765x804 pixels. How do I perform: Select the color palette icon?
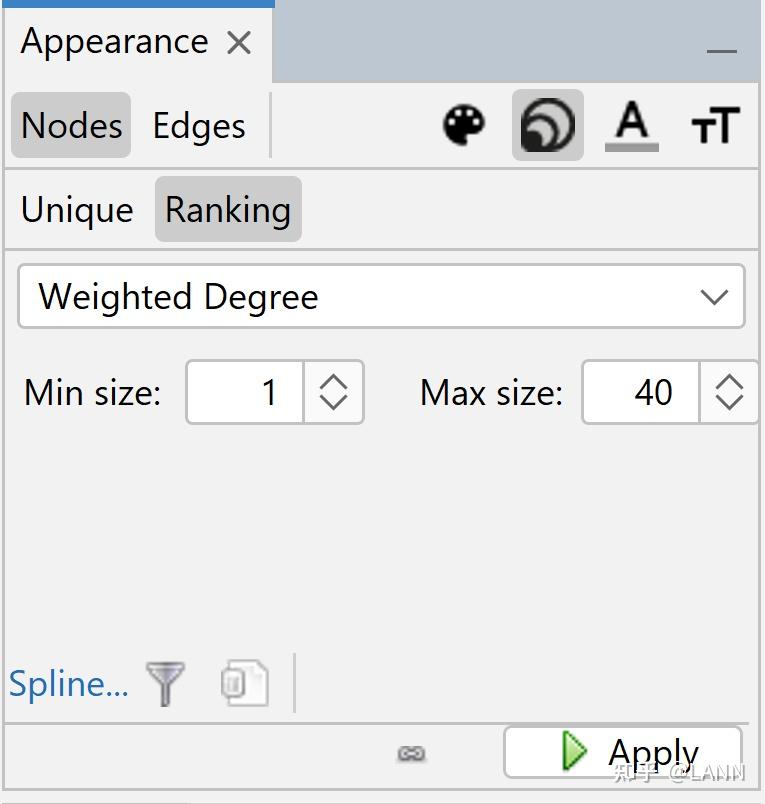(x=463, y=126)
